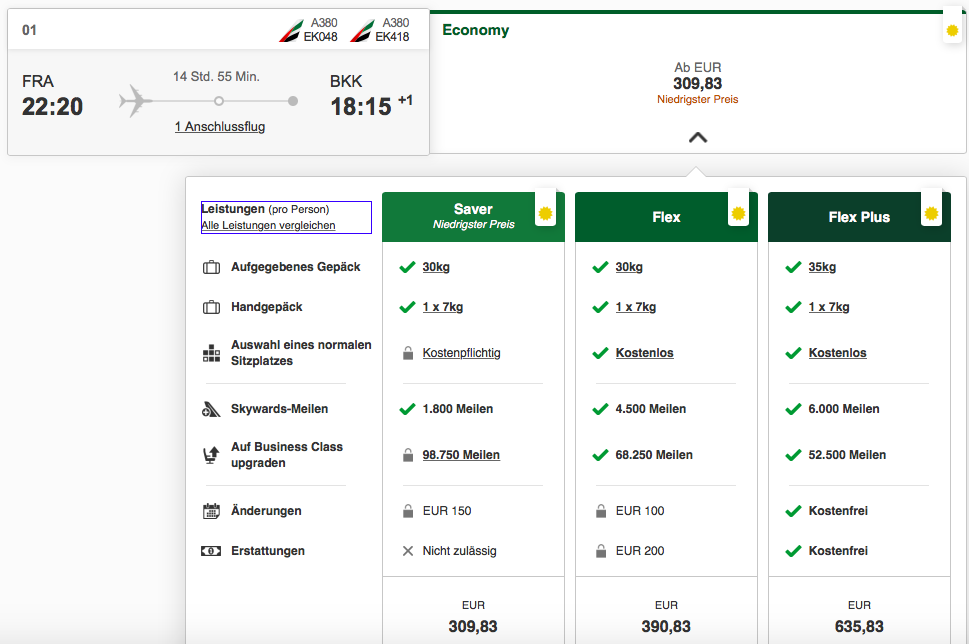
Task: Choose the Flex fare price EUR 390,83
Action: click(x=666, y=626)
